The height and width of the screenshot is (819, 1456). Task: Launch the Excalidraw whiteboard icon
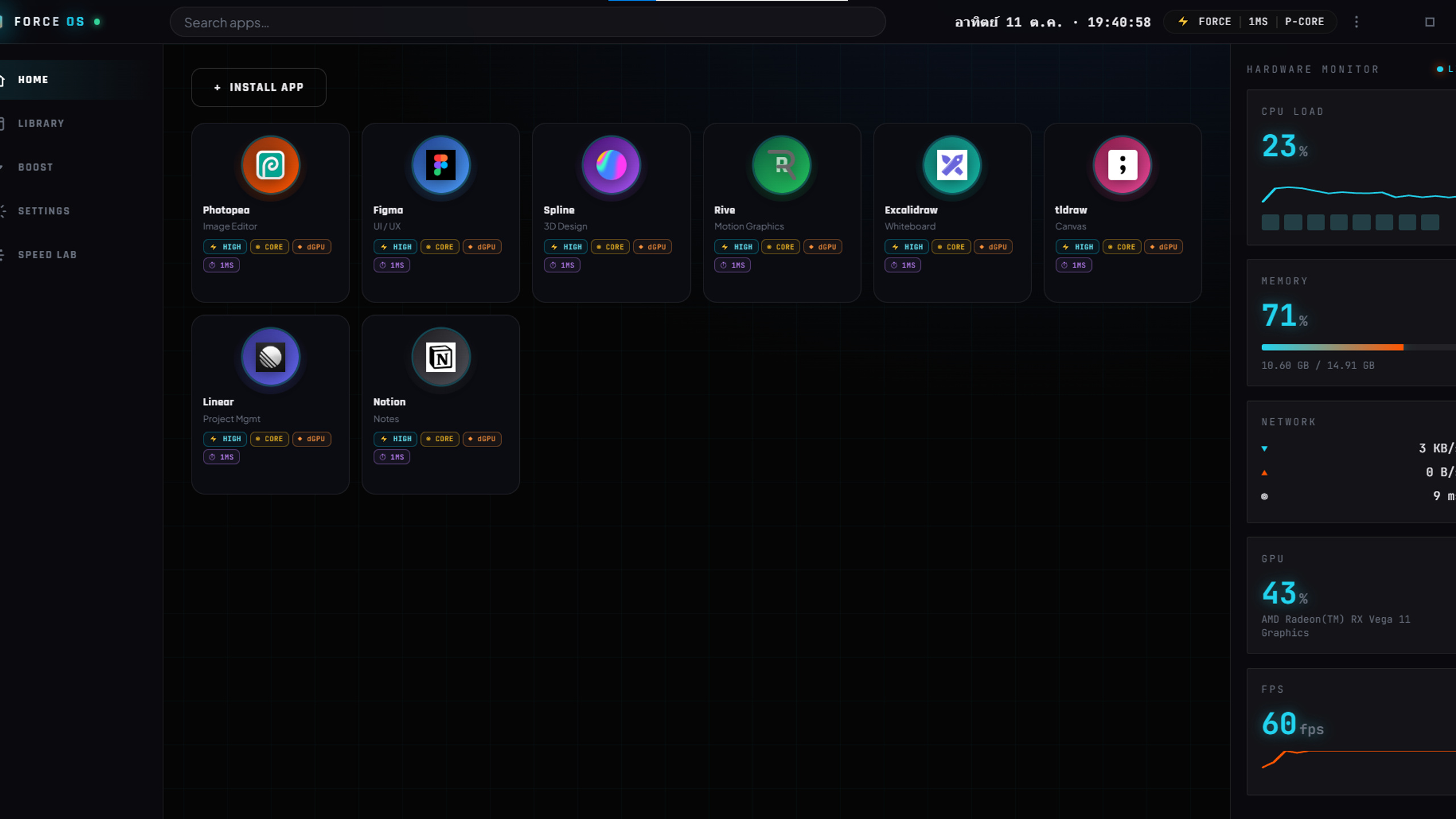[x=952, y=165]
